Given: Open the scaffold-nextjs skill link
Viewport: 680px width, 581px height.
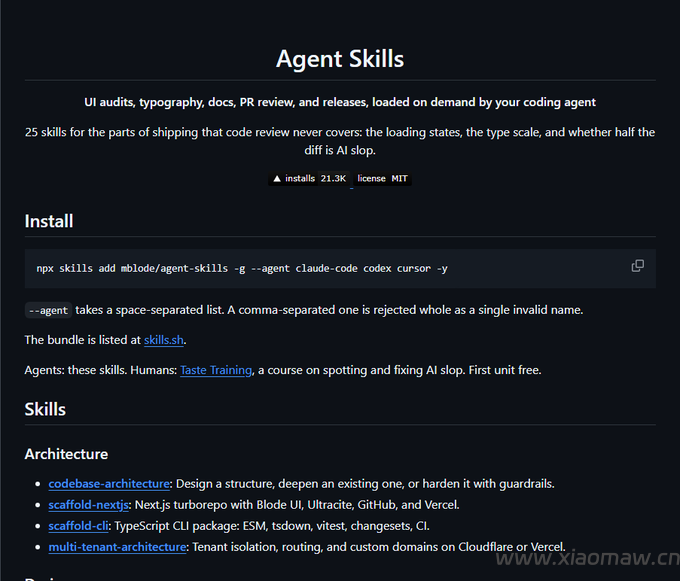Looking at the screenshot, I should coord(88,505).
